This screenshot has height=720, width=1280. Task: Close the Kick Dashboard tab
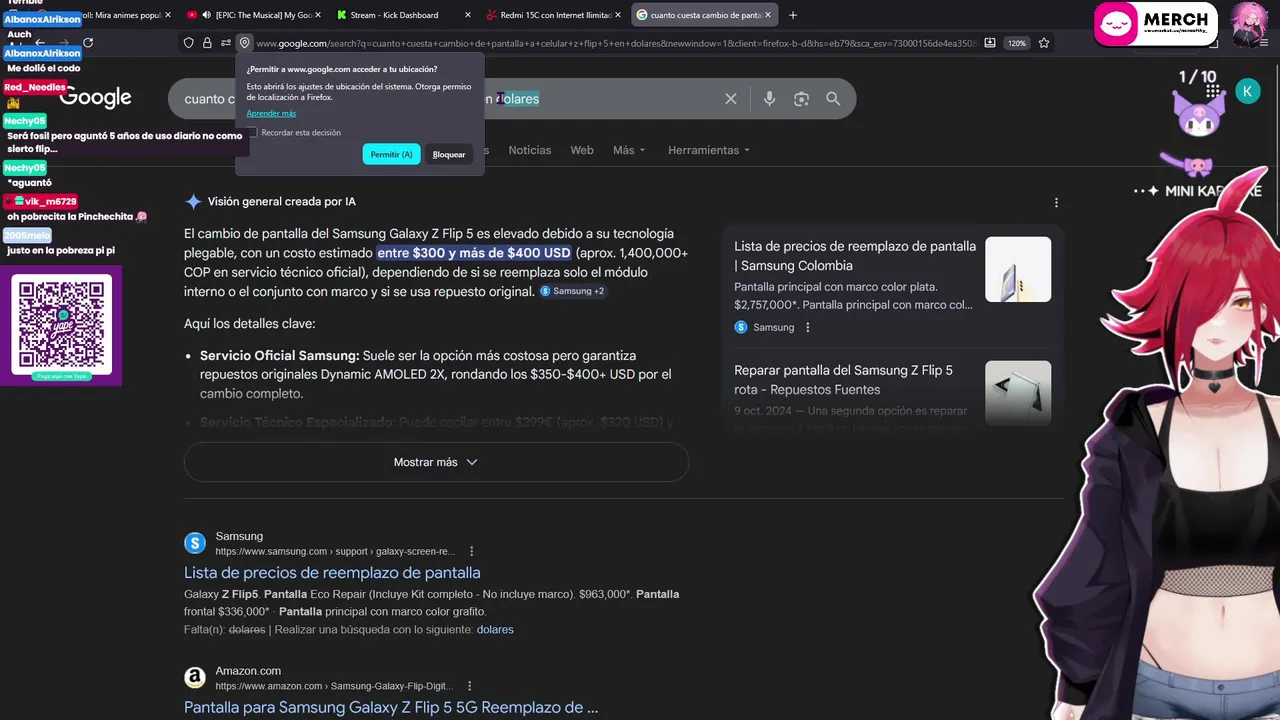(468, 15)
